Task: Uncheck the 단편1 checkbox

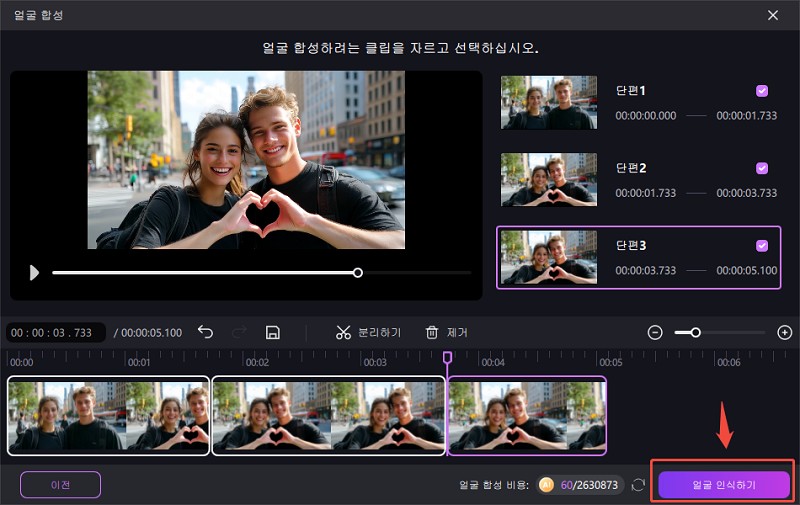Action: (x=762, y=91)
